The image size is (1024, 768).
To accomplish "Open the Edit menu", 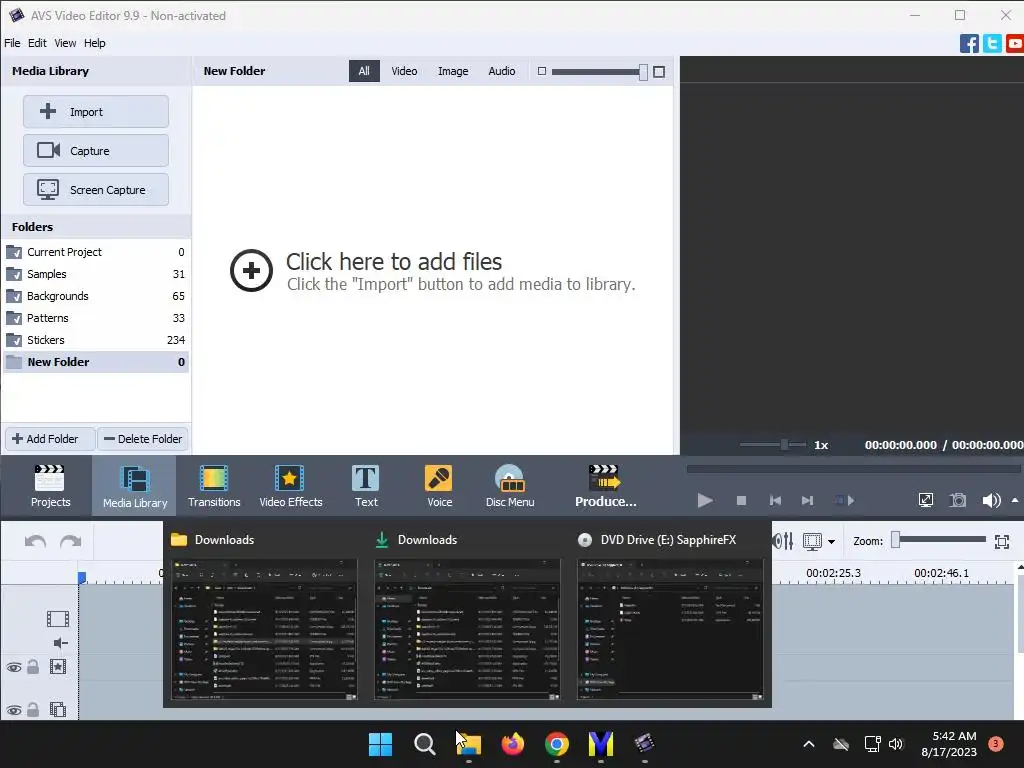I will pos(37,43).
